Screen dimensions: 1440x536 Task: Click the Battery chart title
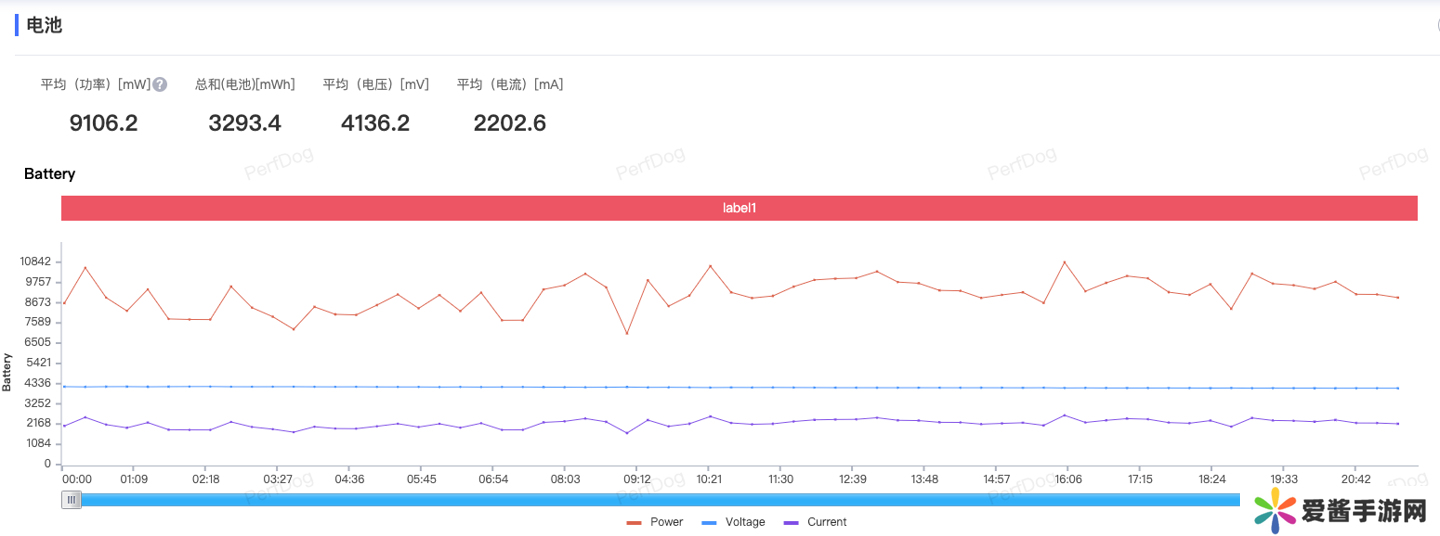coord(50,174)
